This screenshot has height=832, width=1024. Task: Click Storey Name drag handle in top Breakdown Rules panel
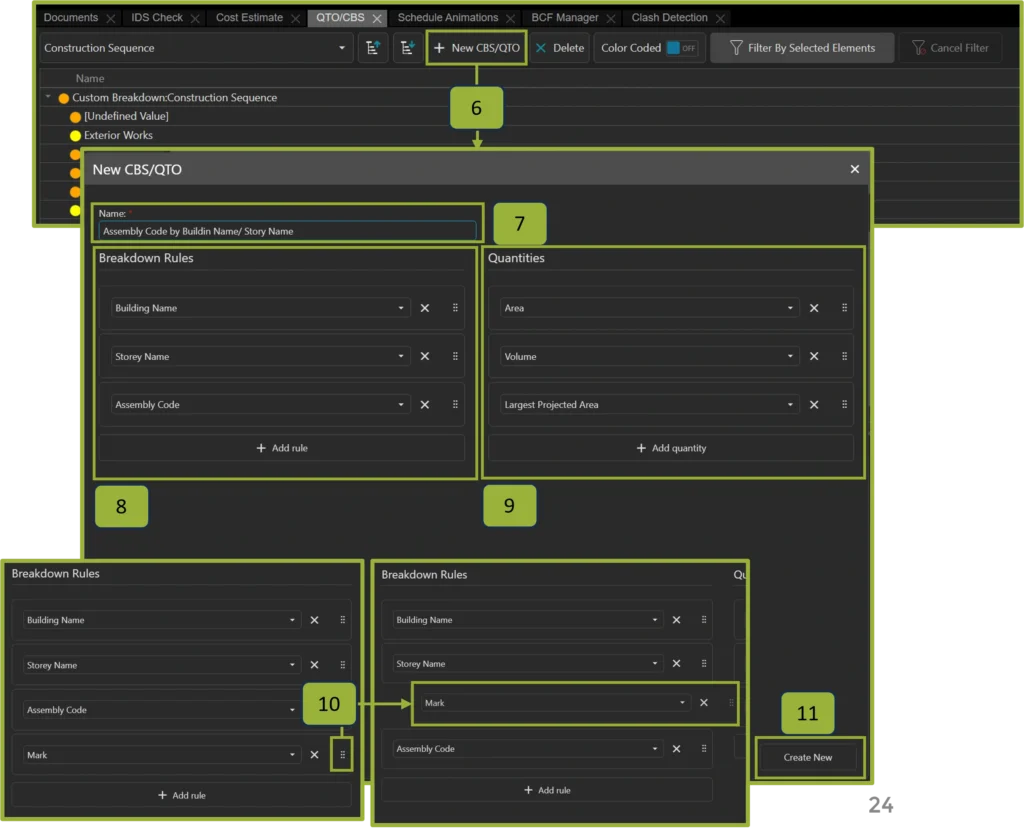click(455, 356)
